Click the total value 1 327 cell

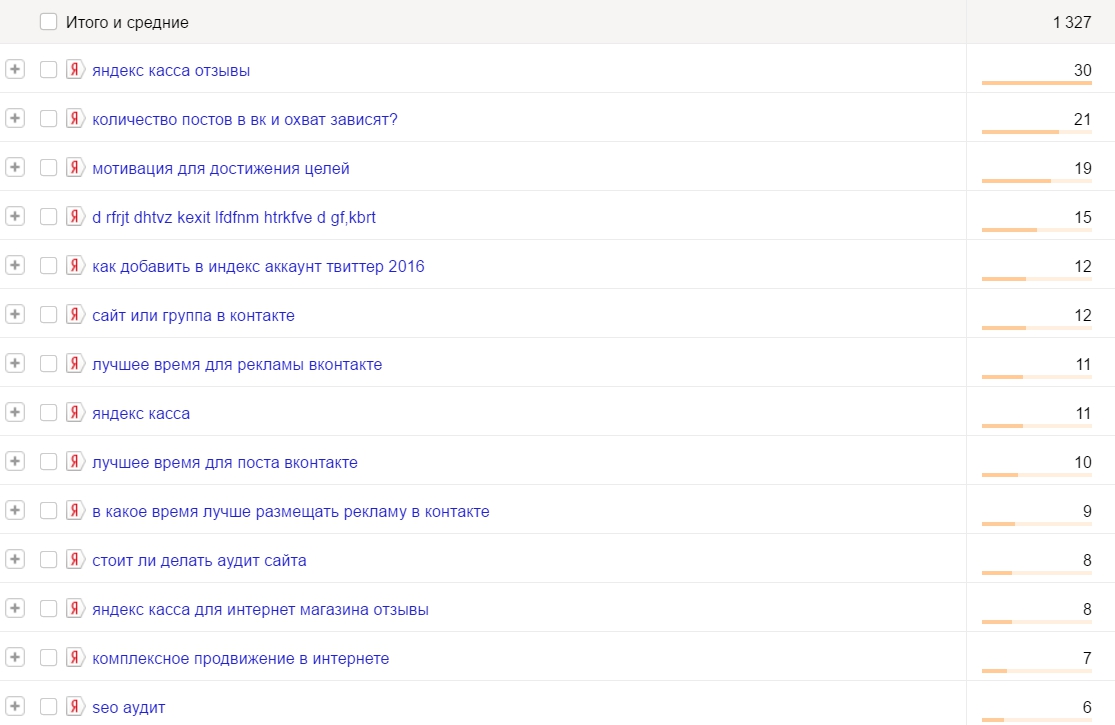(1071, 22)
